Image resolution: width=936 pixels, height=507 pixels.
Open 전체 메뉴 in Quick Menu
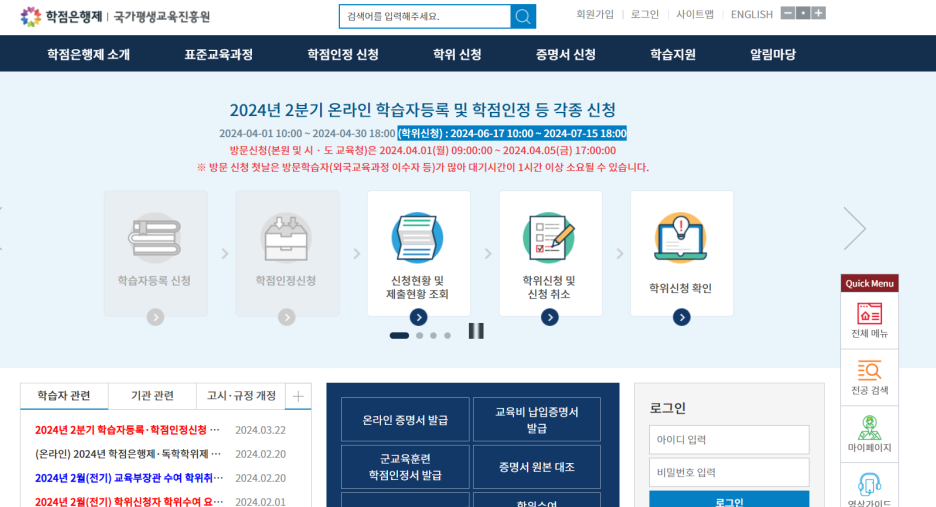[x=869, y=321]
